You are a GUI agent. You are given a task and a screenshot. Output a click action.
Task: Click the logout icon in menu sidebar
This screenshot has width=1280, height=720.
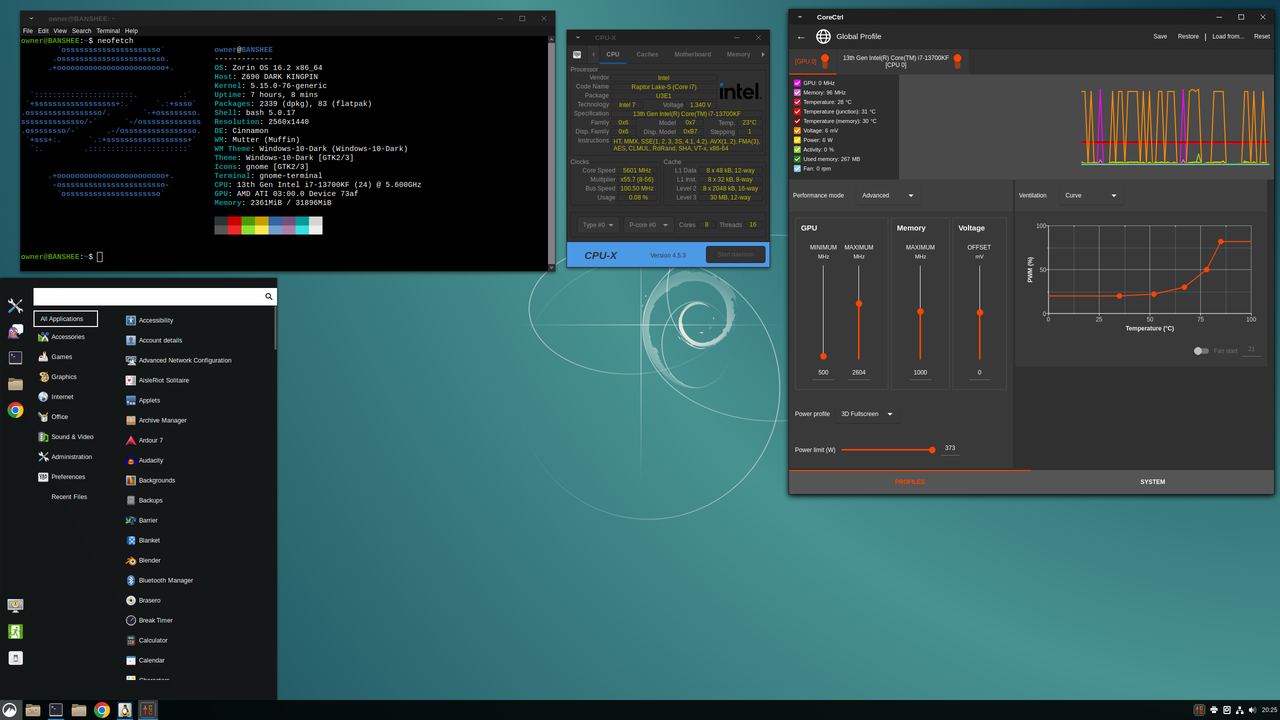(15, 631)
